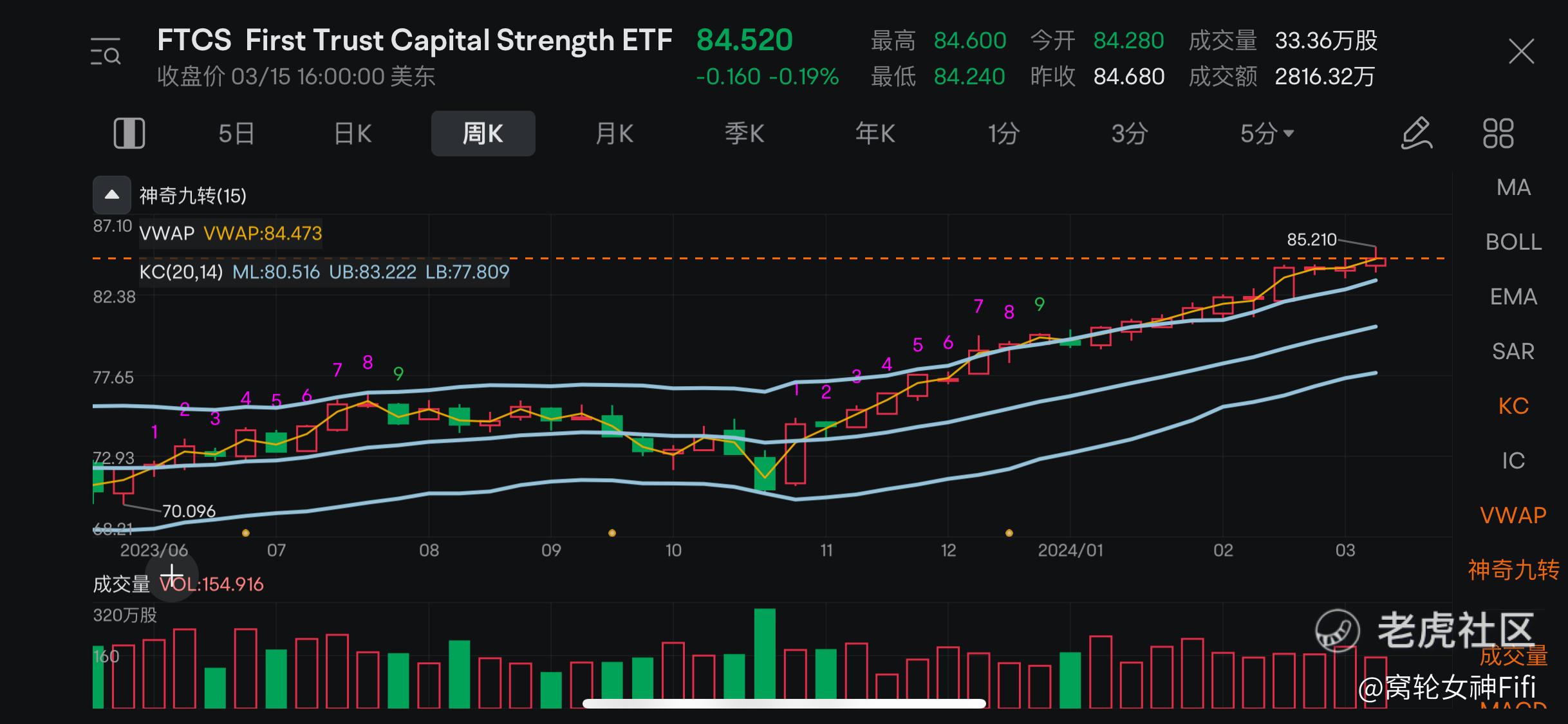This screenshot has width=1568, height=724.
Task: Switch to the 日K chart tab
Action: click(x=353, y=134)
